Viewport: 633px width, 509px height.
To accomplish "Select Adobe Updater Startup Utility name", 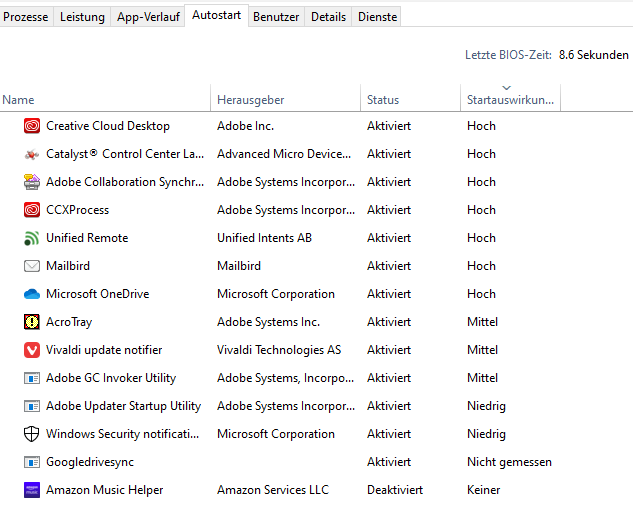I will pos(124,406).
